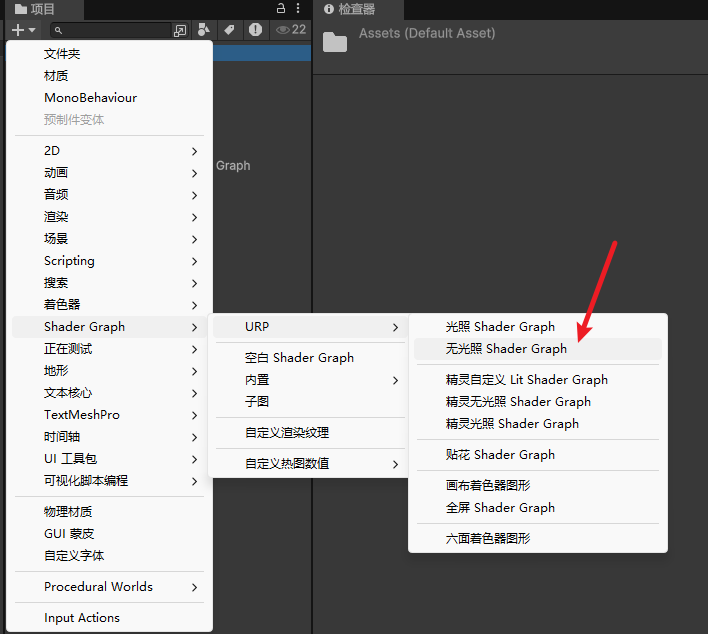Expand the 自定义热图数值 submenu
708x634 pixels.
tap(310, 464)
